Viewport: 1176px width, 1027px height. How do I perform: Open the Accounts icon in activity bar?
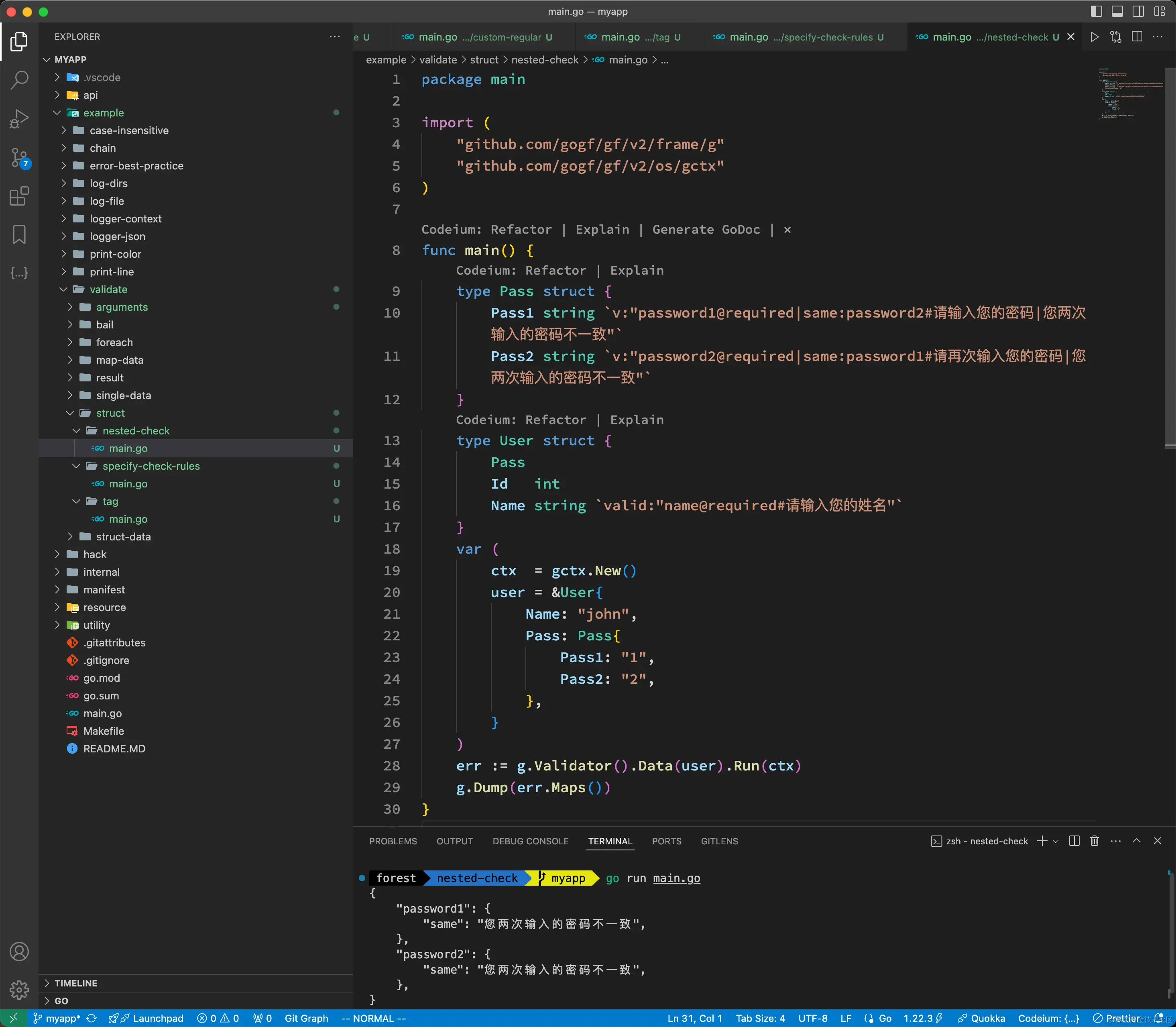click(19, 952)
